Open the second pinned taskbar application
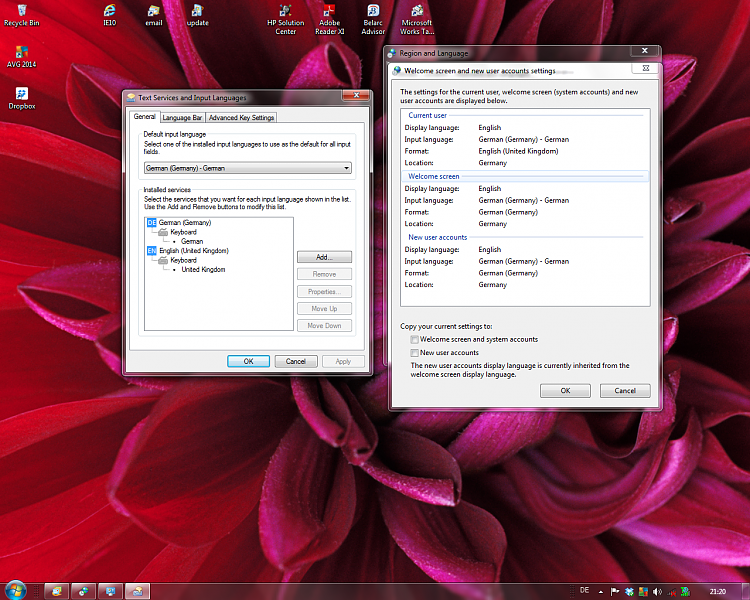Screen dimensions: 750x600 (84, 591)
